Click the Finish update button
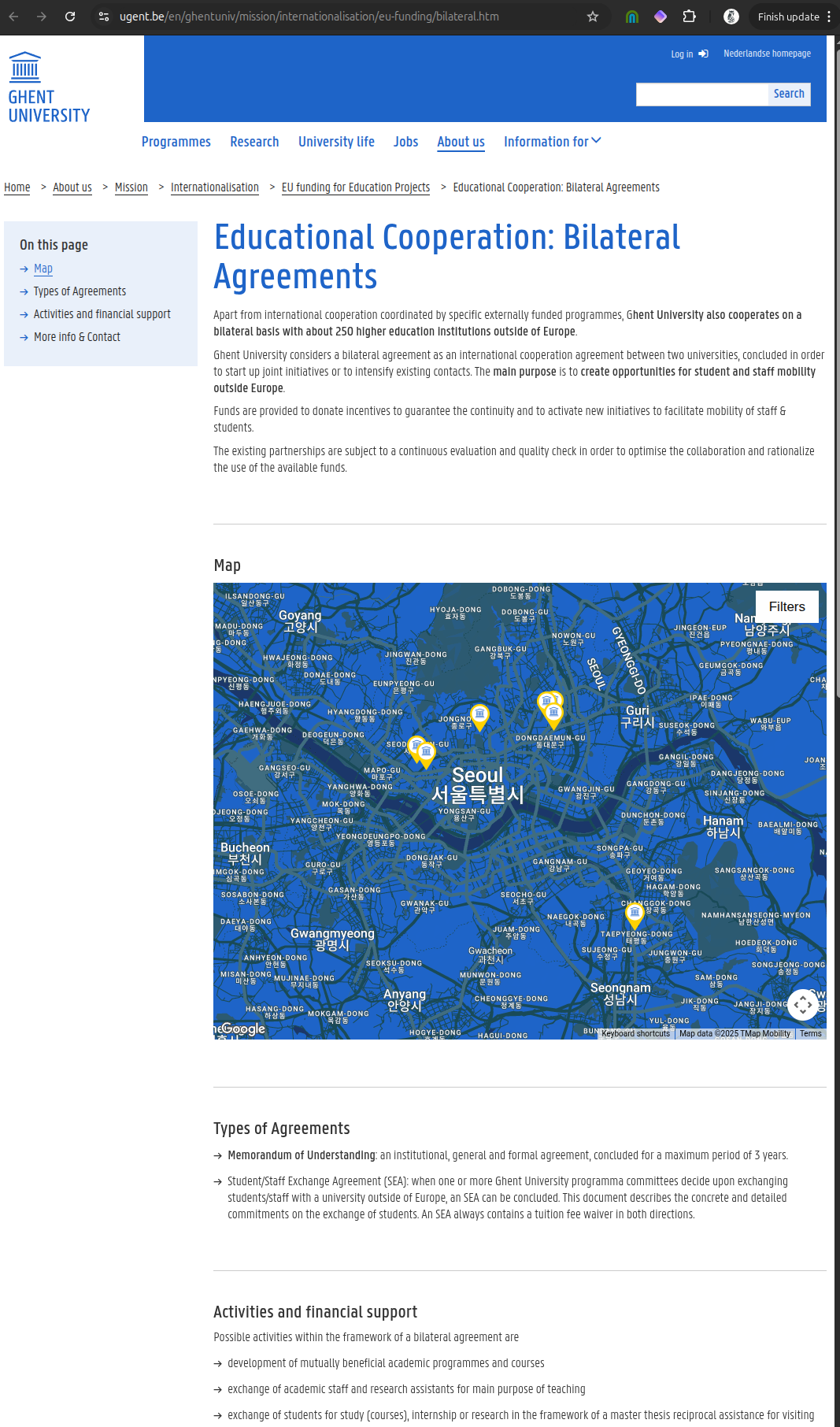840x1427 pixels. [x=788, y=17]
